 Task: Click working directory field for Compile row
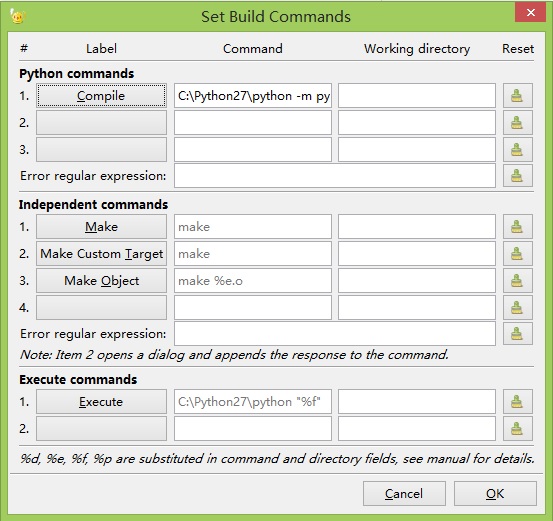(x=417, y=96)
